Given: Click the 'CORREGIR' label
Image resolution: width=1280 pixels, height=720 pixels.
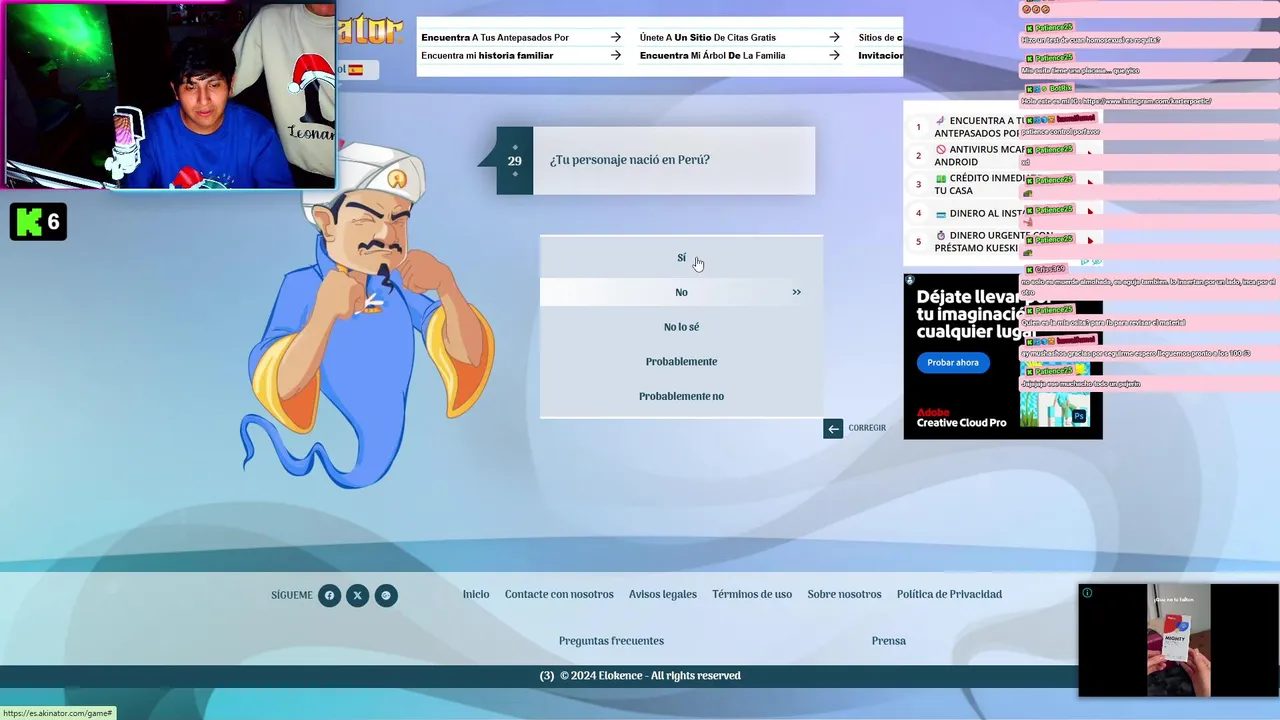Looking at the screenshot, I should [867, 428].
